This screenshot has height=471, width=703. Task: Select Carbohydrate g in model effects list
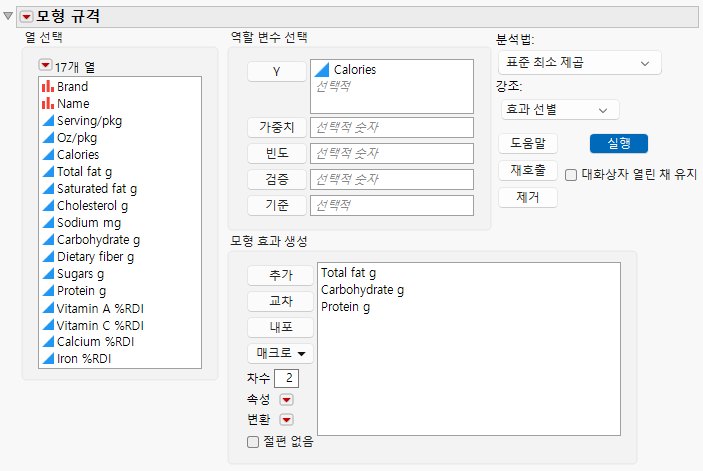[x=362, y=290]
